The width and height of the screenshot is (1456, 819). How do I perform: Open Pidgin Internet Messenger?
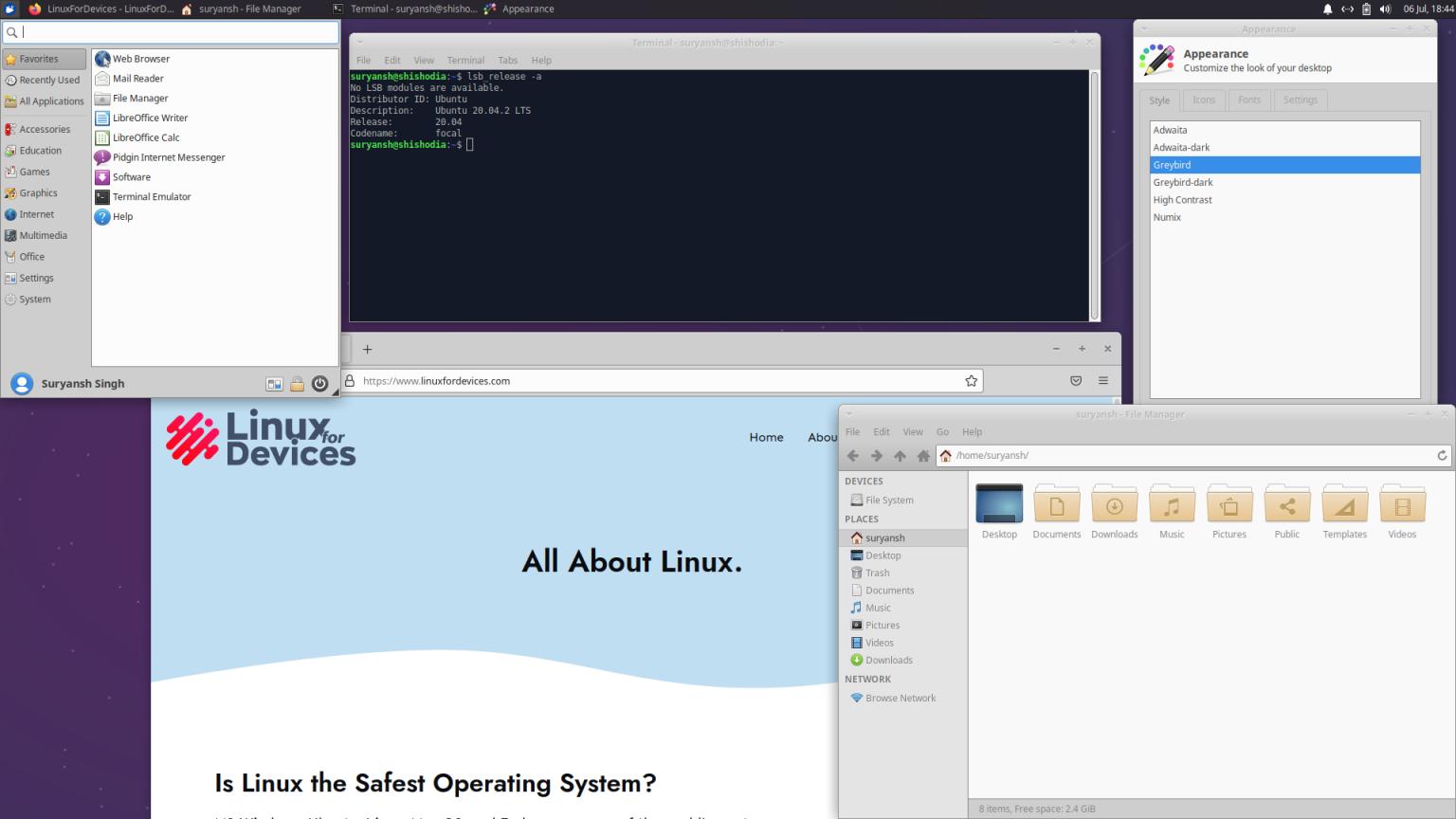(x=159, y=157)
